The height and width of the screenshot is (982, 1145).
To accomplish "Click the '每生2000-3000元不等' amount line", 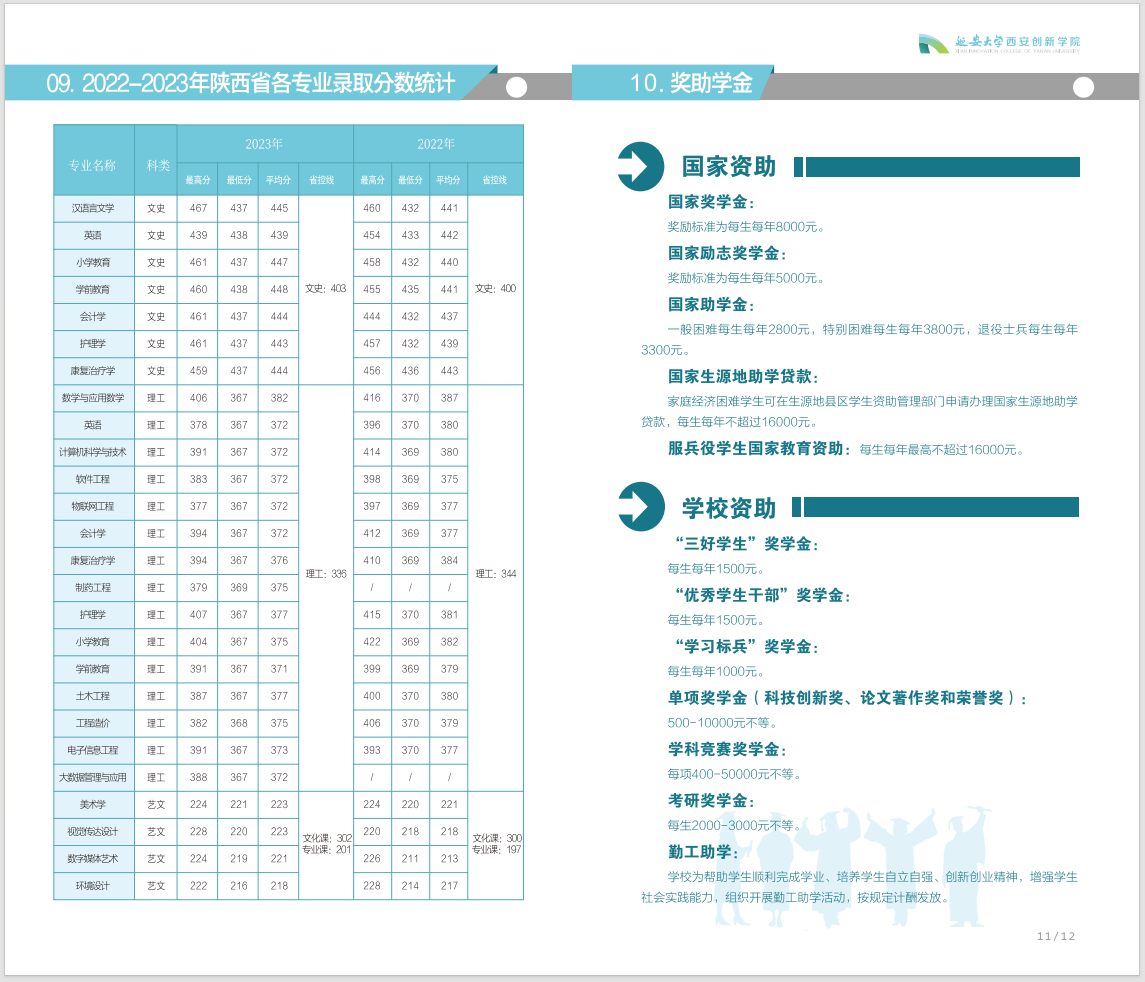I will [734, 826].
